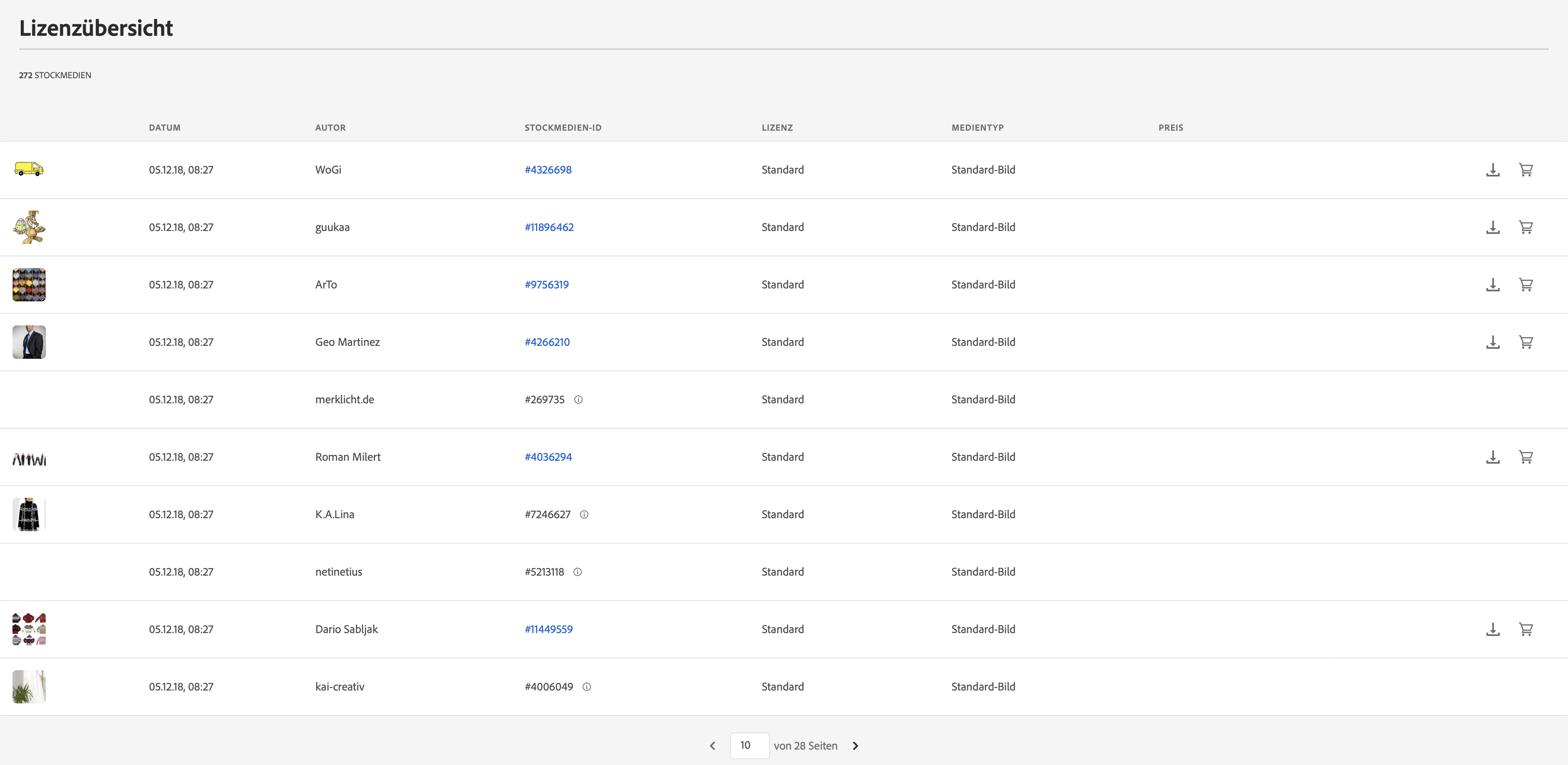Open info for kai-creativ #4006049
Viewport: 1568px width, 765px height.
click(x=587, y=687)
